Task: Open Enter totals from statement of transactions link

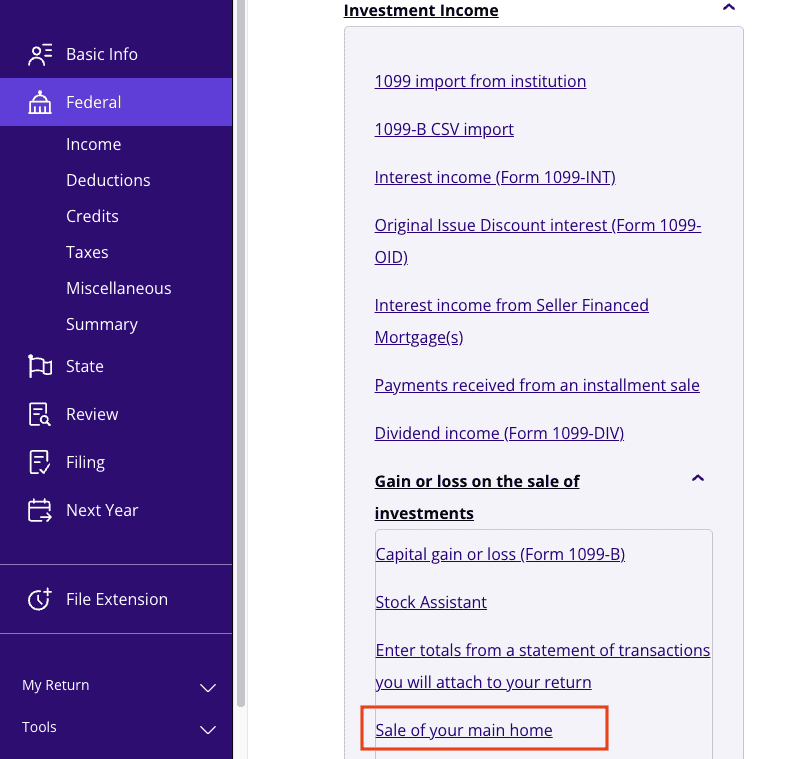Action: (x=543, y=666)
